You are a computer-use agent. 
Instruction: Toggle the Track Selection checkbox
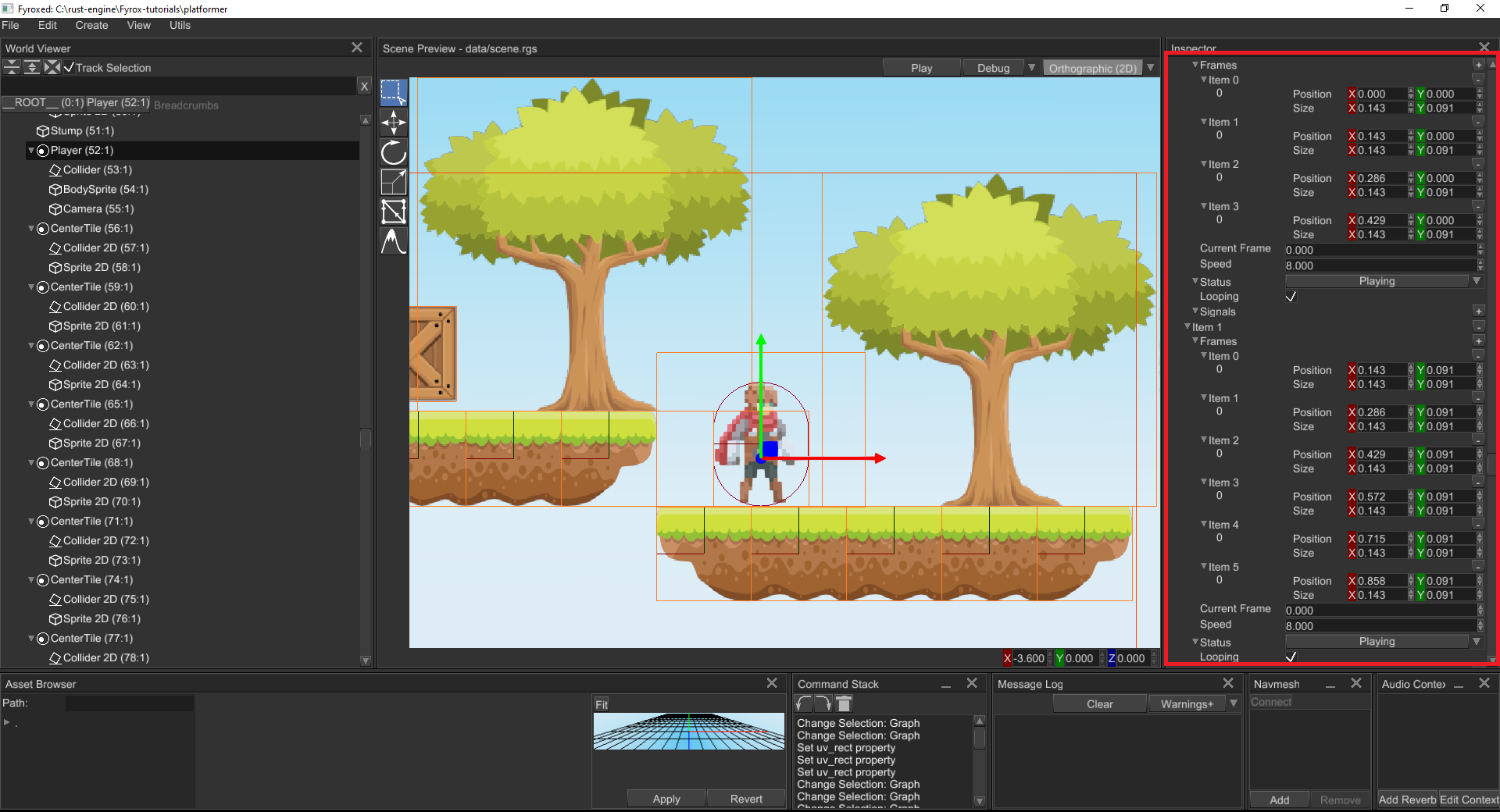pyautogui.click(x=69, y=68)
